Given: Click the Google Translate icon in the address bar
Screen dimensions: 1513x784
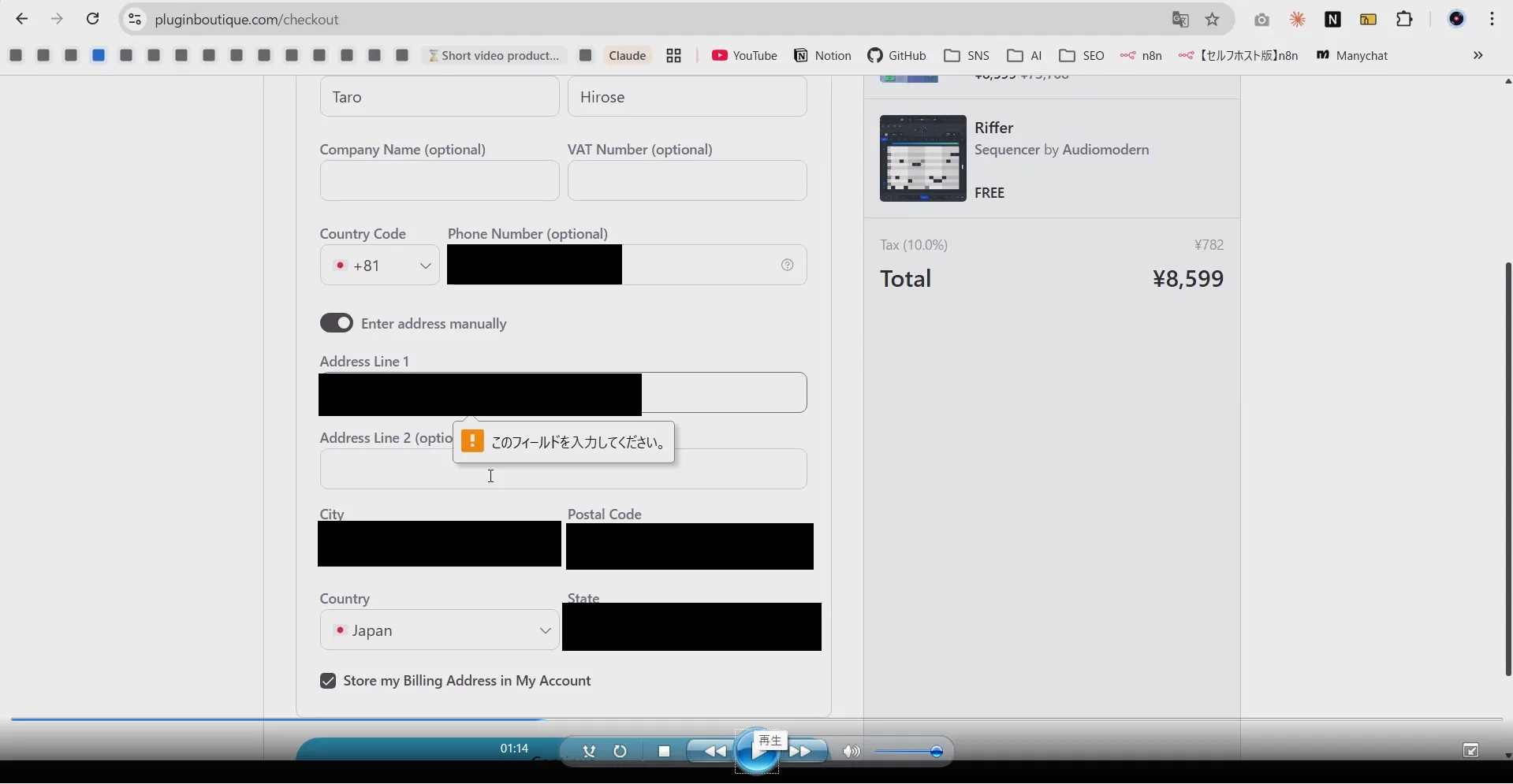Looking at the screenshot, I should pyautogui.click(x=1179, y=19).
